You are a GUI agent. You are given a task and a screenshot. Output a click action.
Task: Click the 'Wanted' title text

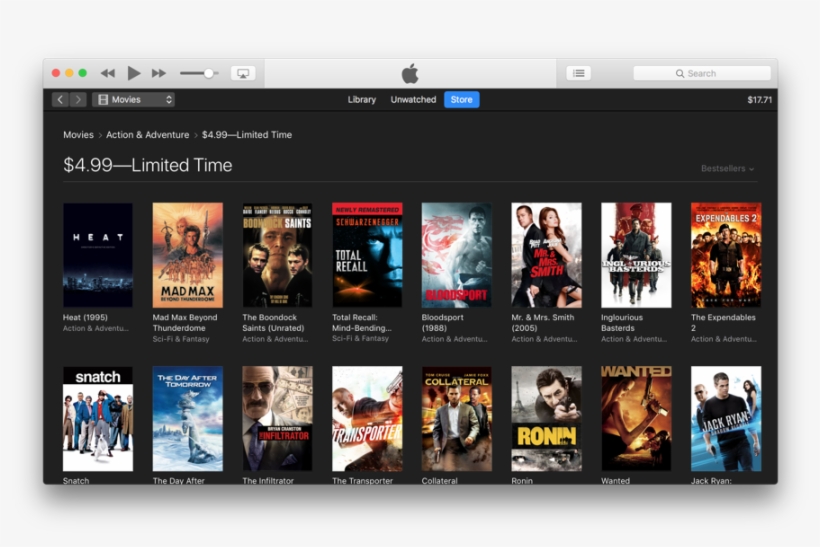(616, 481)
